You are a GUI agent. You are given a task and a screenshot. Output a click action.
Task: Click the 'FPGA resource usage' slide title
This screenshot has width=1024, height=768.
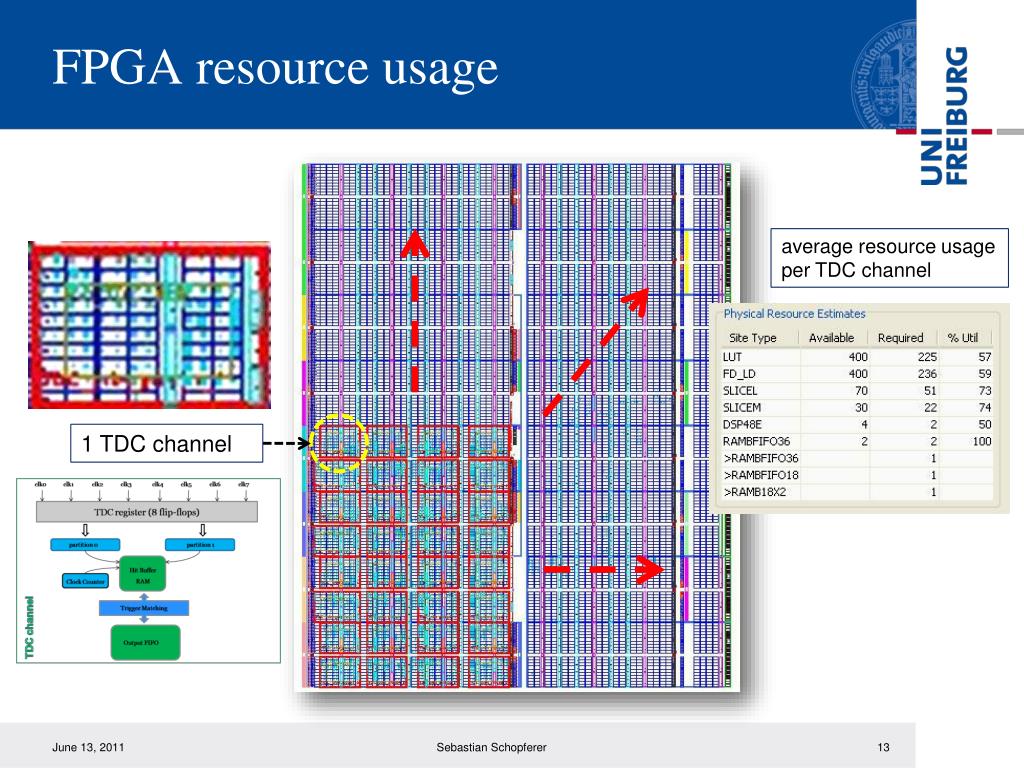coord(275,68)
